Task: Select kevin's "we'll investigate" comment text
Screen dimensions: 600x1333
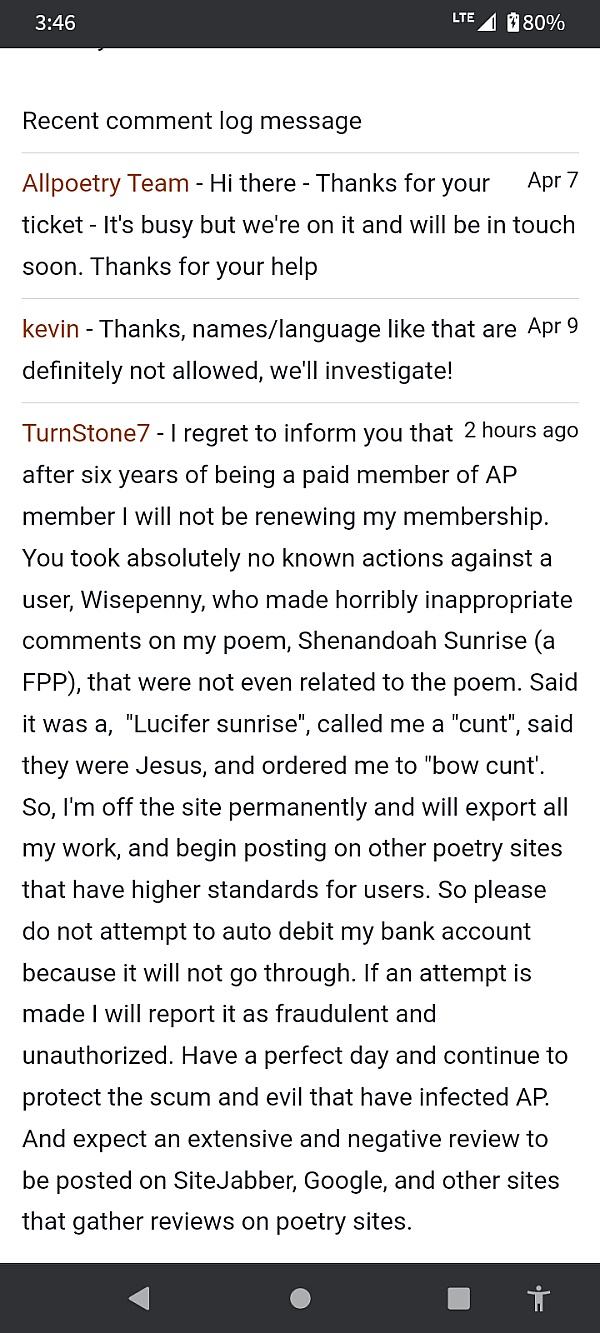Action: [237, 371]
